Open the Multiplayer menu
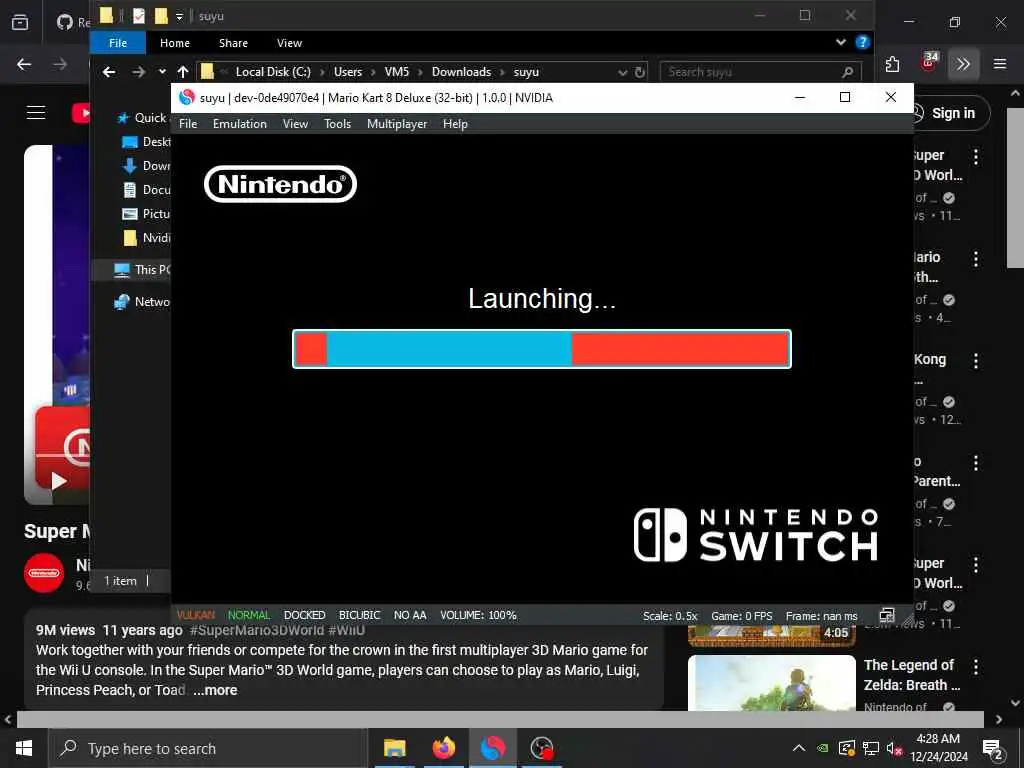Screen dimensions: 1024x768 click(397, 123)
